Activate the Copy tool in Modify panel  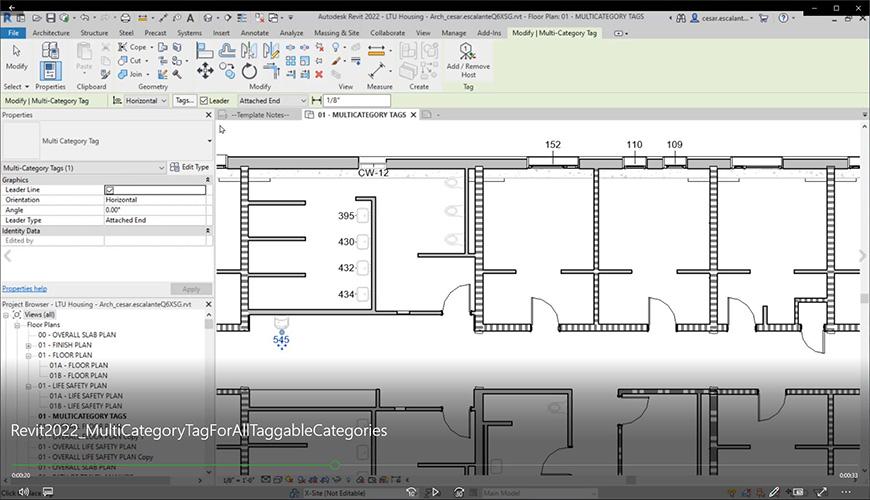pyautogui.click(x=227, y=71)
